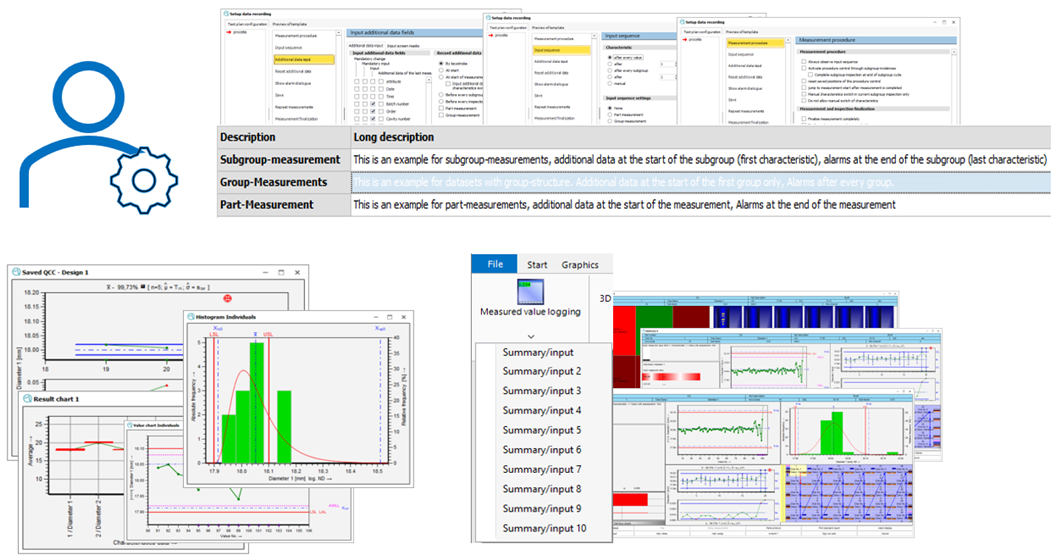Enable 'Activate procedure control through subgroup instances'
Screen dimensions: 1061x560
[804, 68]
